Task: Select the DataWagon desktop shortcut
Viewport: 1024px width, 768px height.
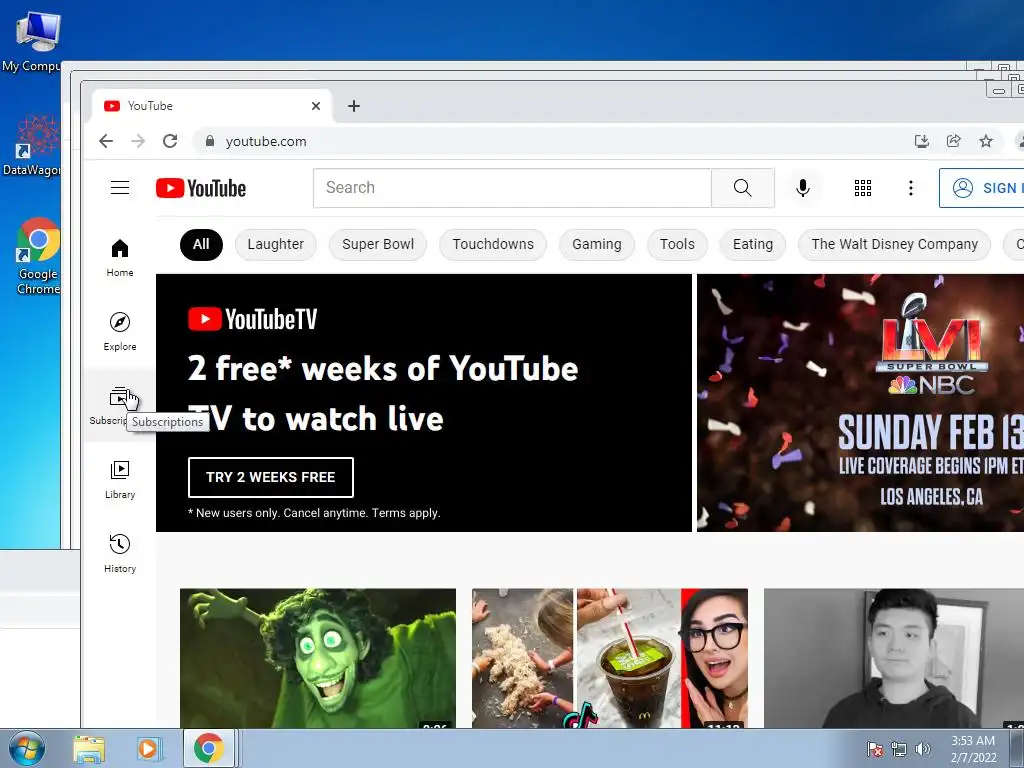Action: click(x=34, y=146)
